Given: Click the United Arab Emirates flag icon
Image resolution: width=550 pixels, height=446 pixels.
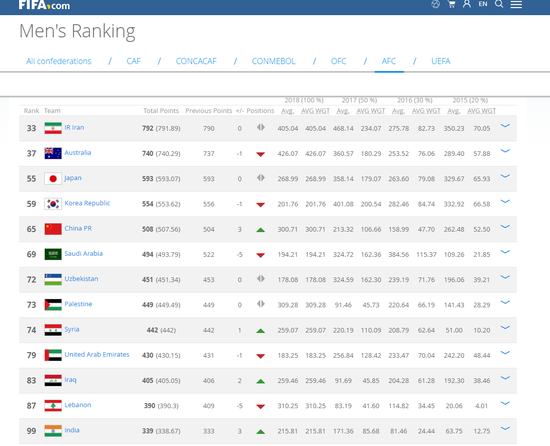Looking at the screenshot, I should tap(53, 355).
